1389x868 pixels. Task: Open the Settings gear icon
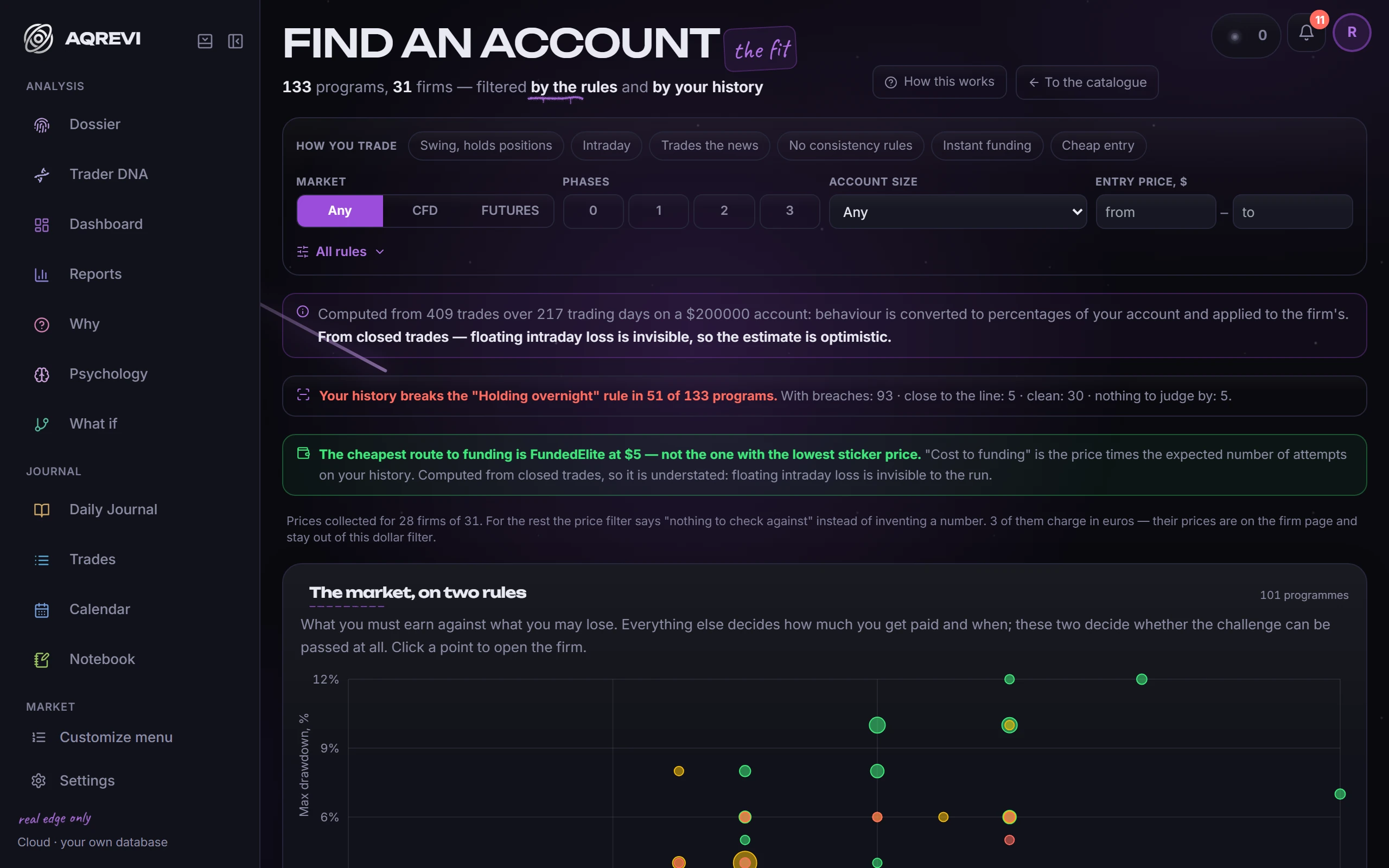[39, 781]
